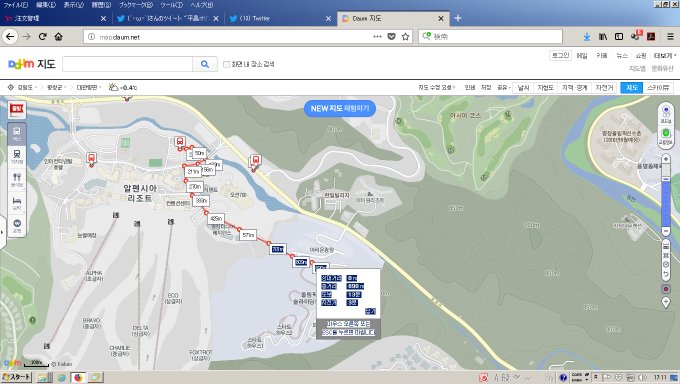Show restaurants with the fork-and-knife icon
Screen dimensions: 680x384
click(17, 179)
